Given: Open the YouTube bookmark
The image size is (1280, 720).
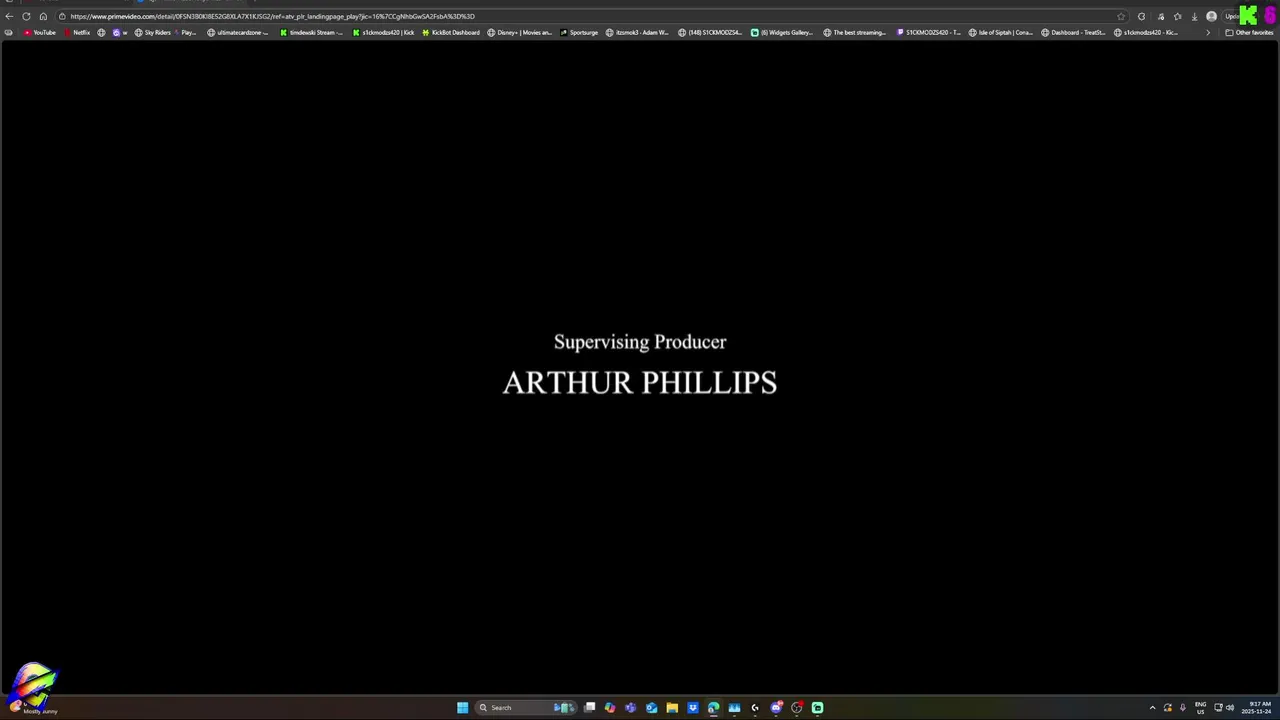Looking at the screenshot, I should point(40,32).
